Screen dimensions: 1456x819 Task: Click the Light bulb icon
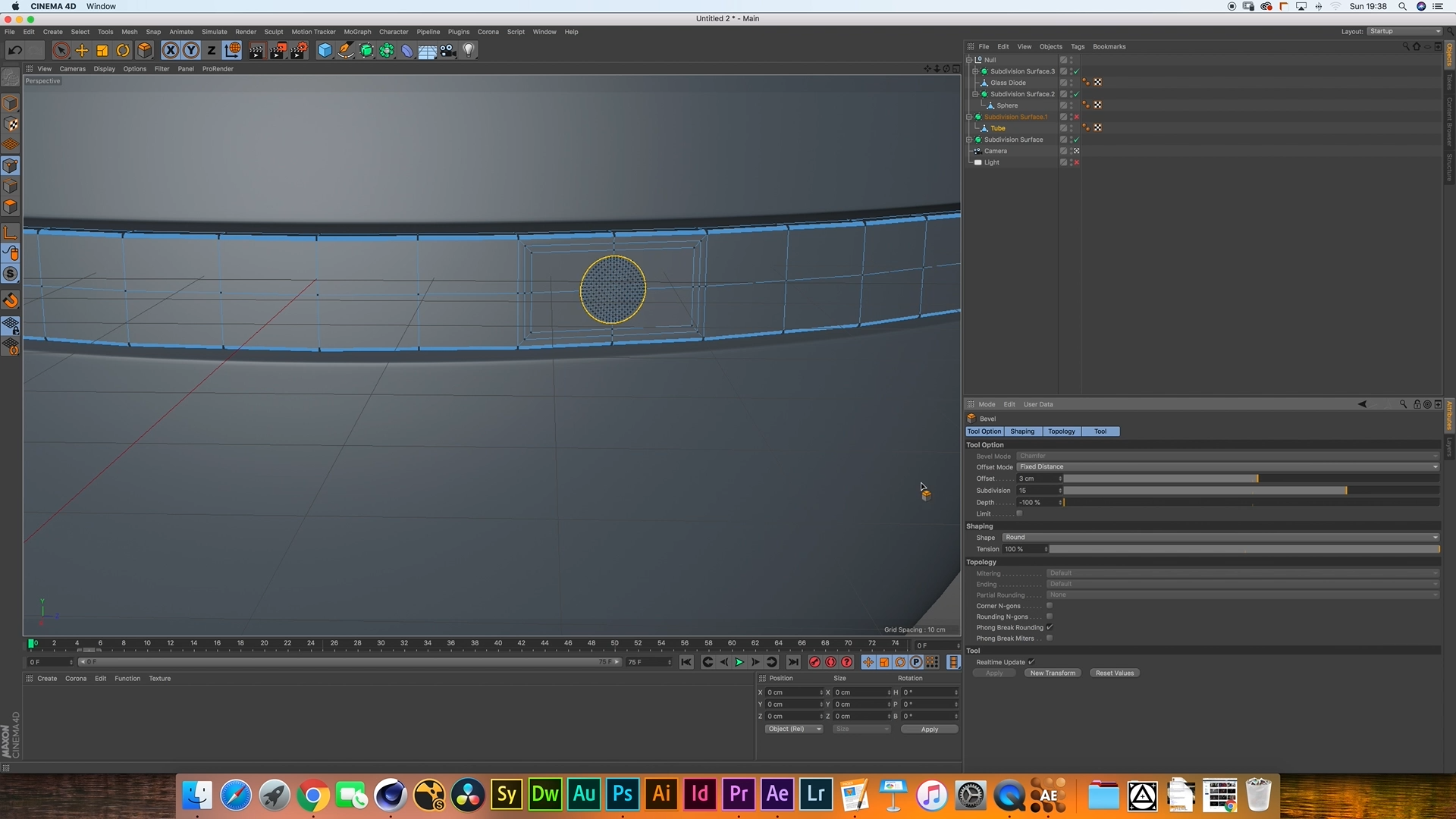[469, 51]
